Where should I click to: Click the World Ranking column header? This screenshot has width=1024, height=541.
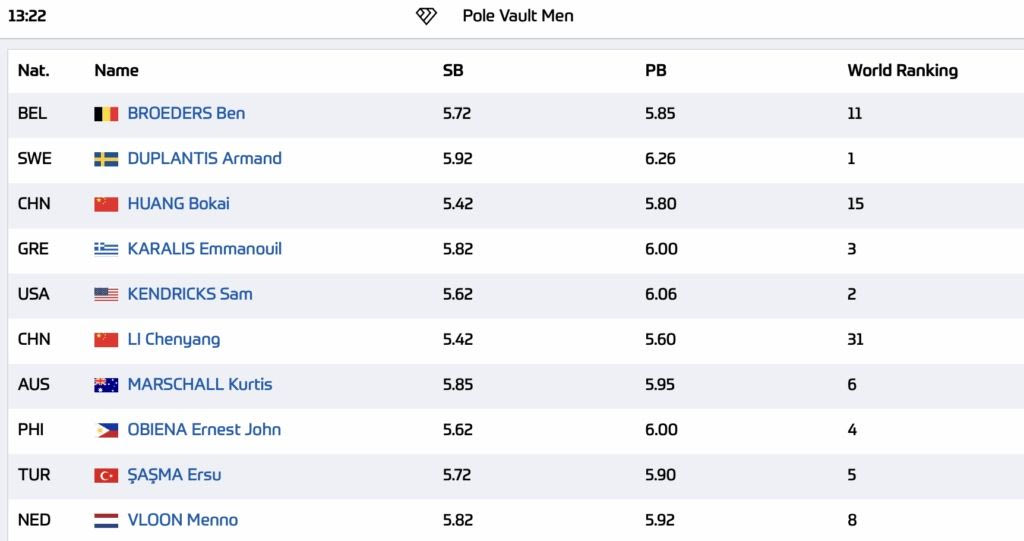pyautogui.click(x=902, y=70)
